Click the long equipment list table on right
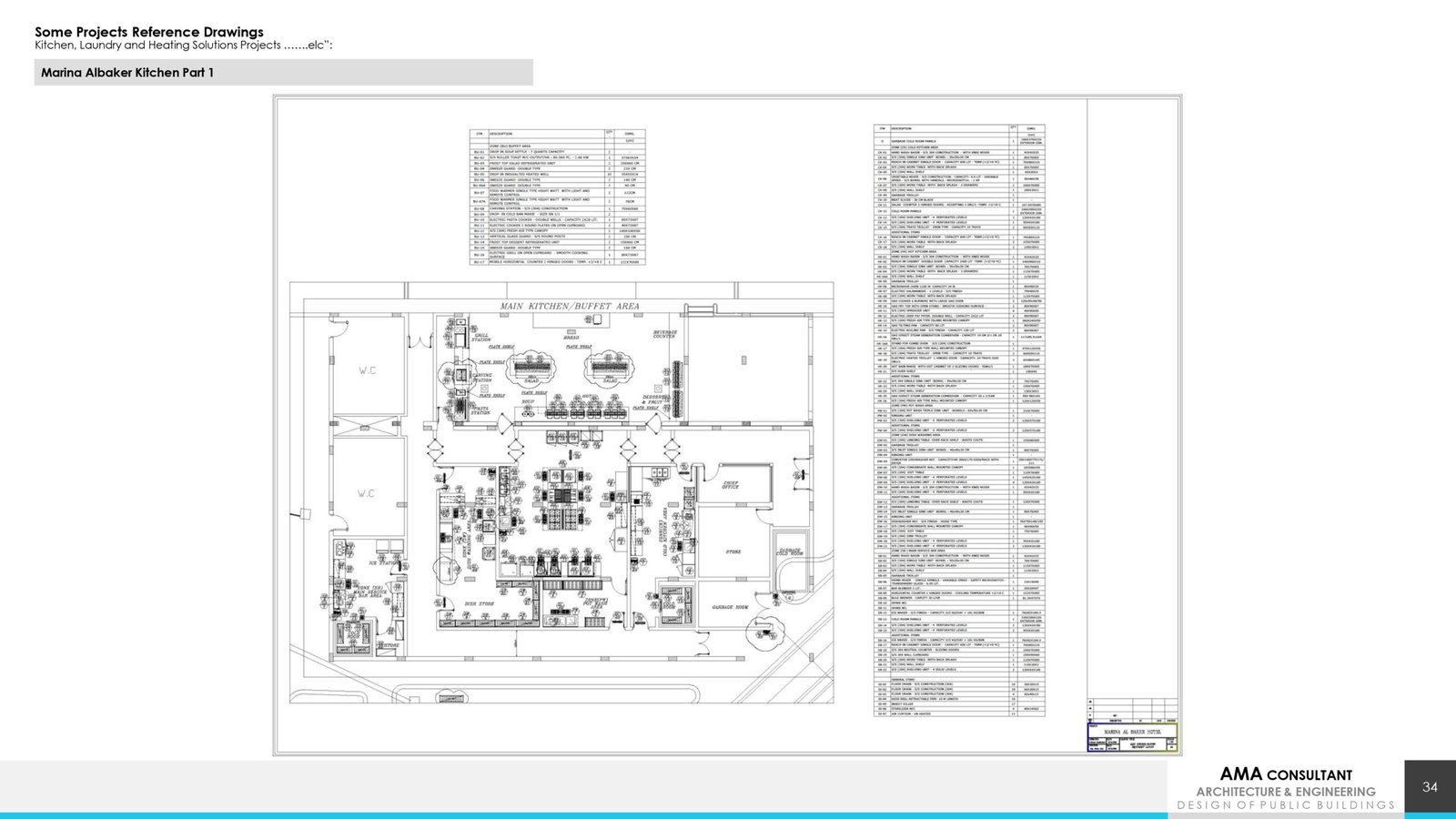 pyautogui.click(x=959, y=420)
